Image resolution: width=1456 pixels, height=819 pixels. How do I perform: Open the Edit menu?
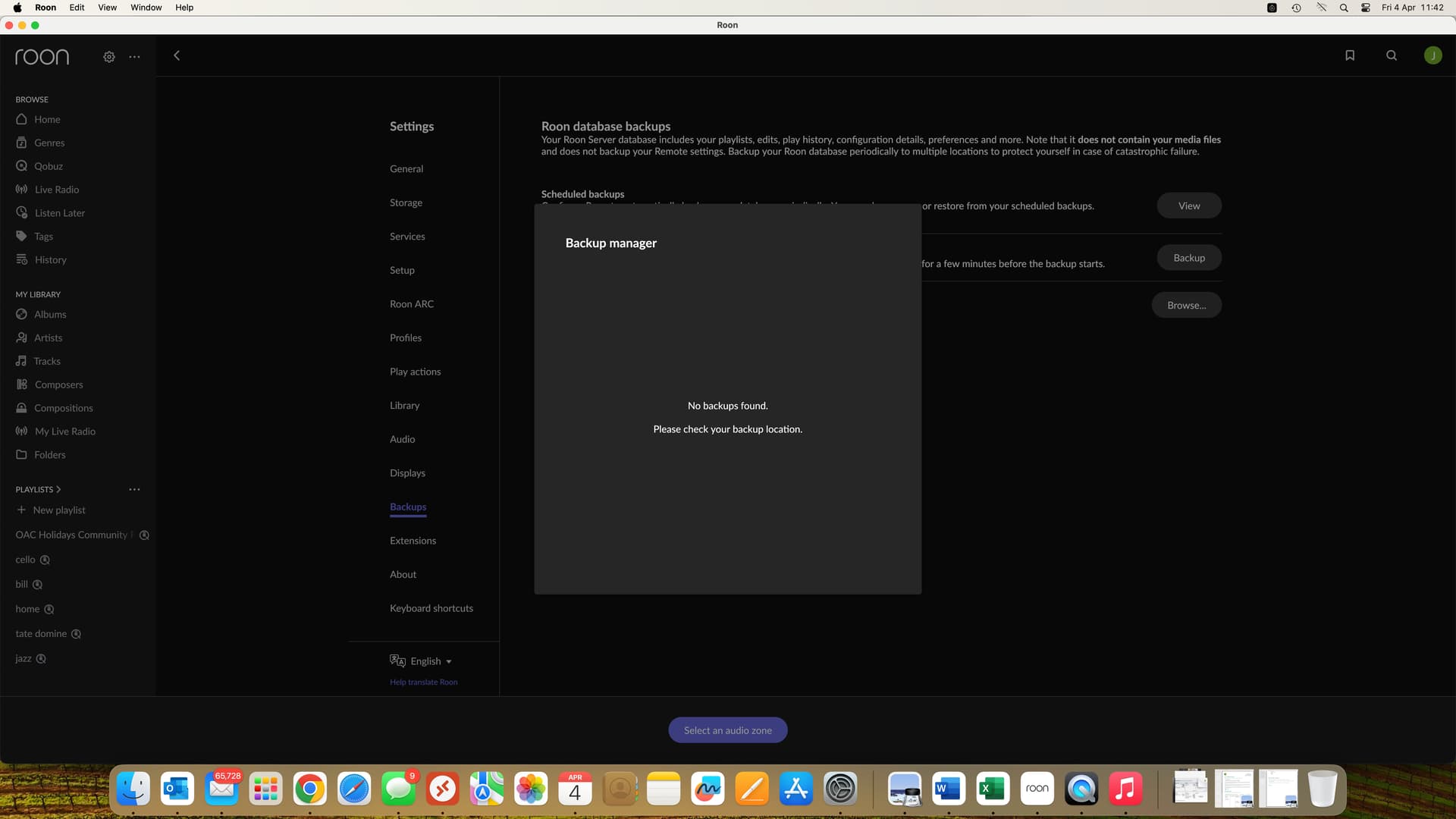coord(77,8)
